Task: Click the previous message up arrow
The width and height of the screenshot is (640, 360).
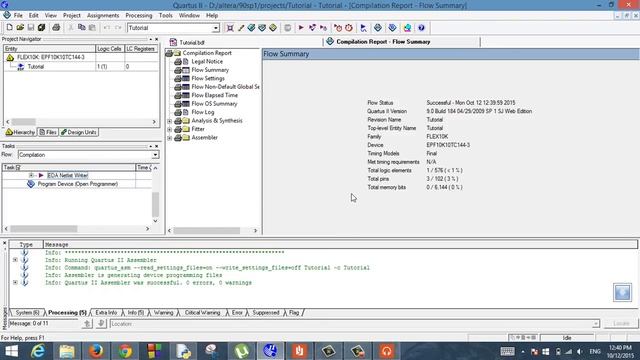Action: click(x=87, y=324)
